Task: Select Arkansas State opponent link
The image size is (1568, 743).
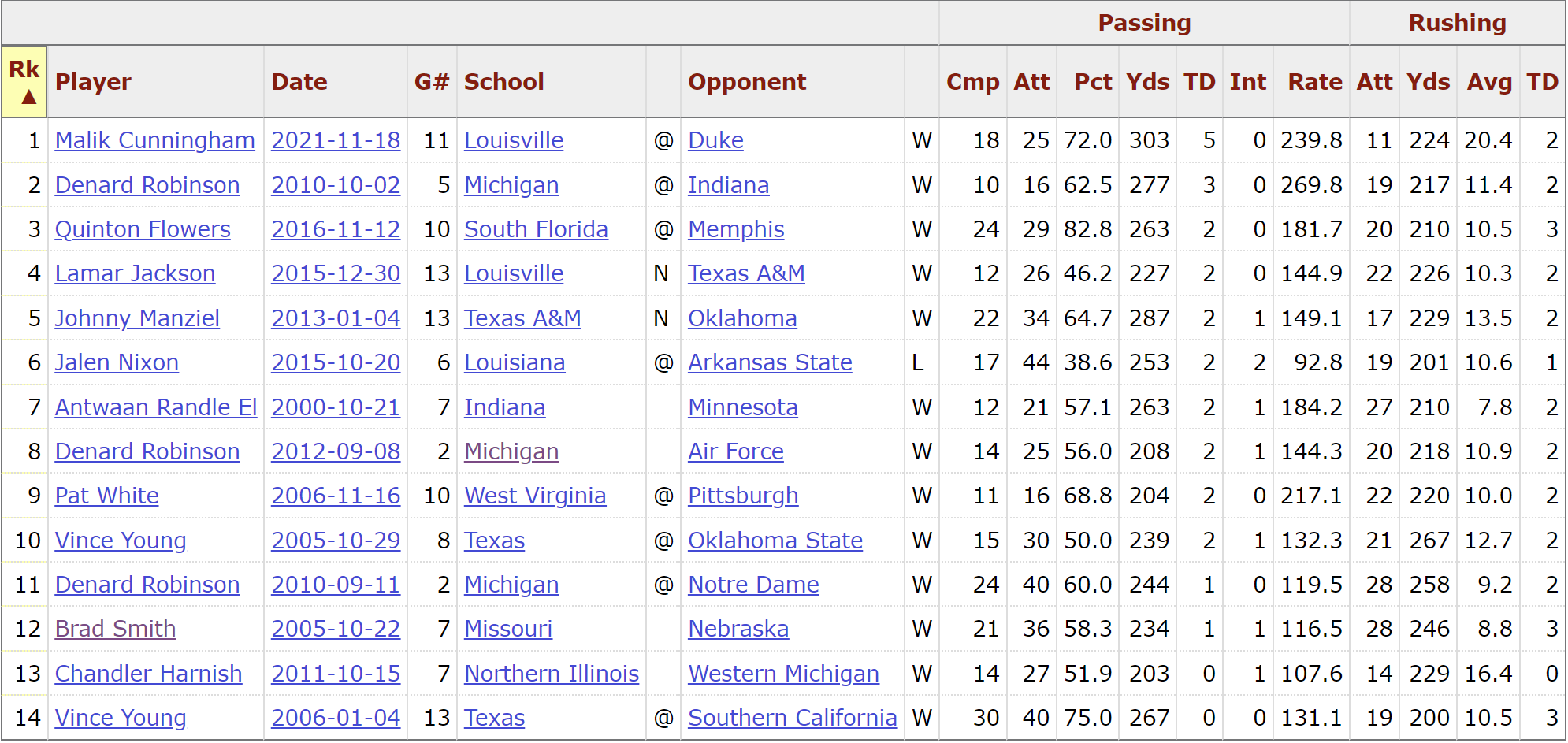Action: (x=770, y=362)
